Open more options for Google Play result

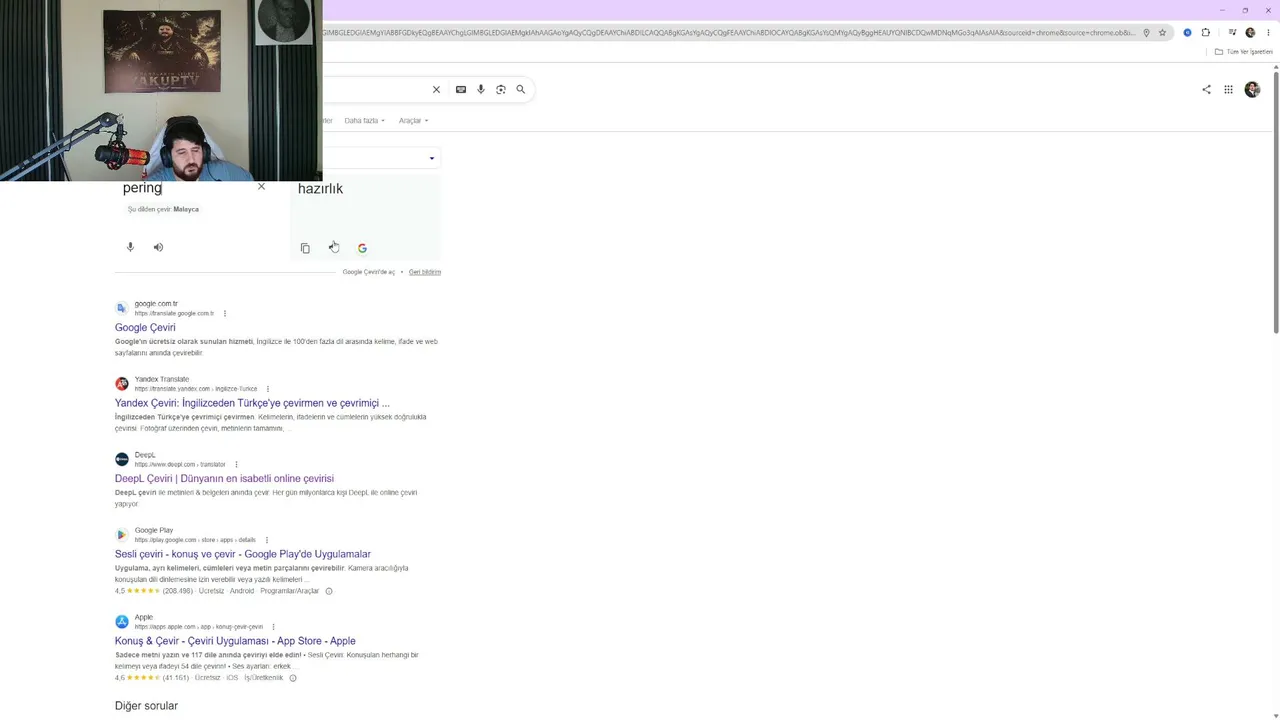[x=266, y=540]
